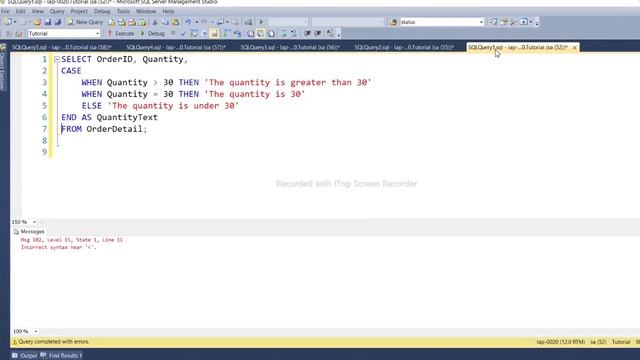Click the Decrease Indent icon
Screen dimensions: 640x360
307,33
